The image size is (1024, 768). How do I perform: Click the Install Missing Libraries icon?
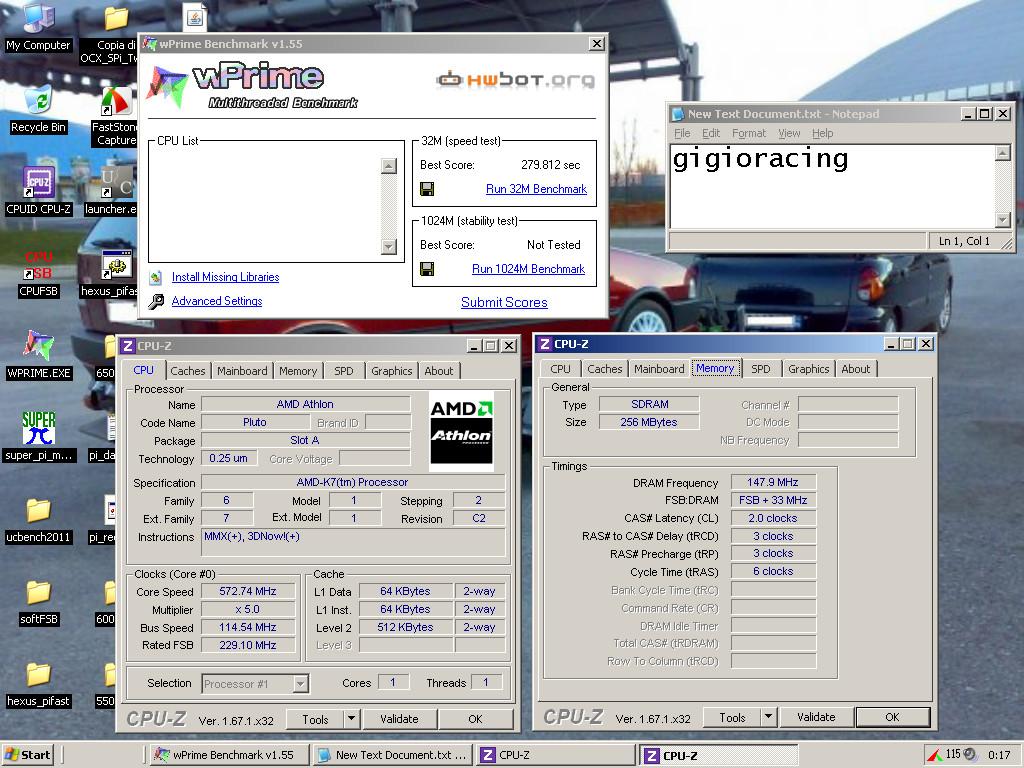155,278
